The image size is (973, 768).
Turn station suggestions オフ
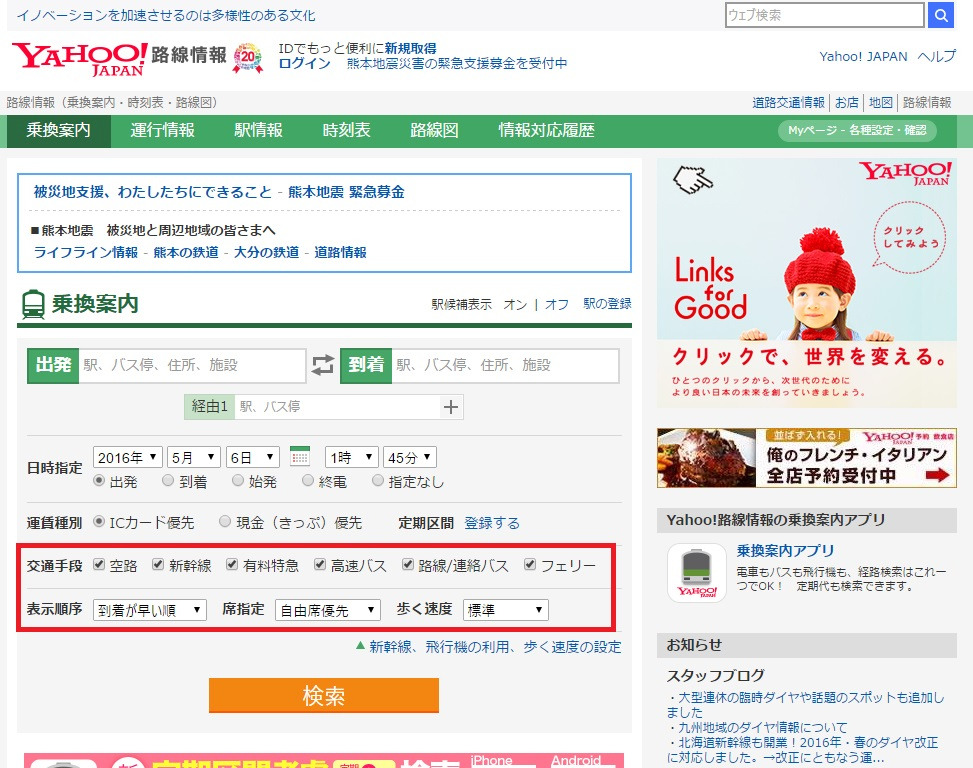point(557,305)
